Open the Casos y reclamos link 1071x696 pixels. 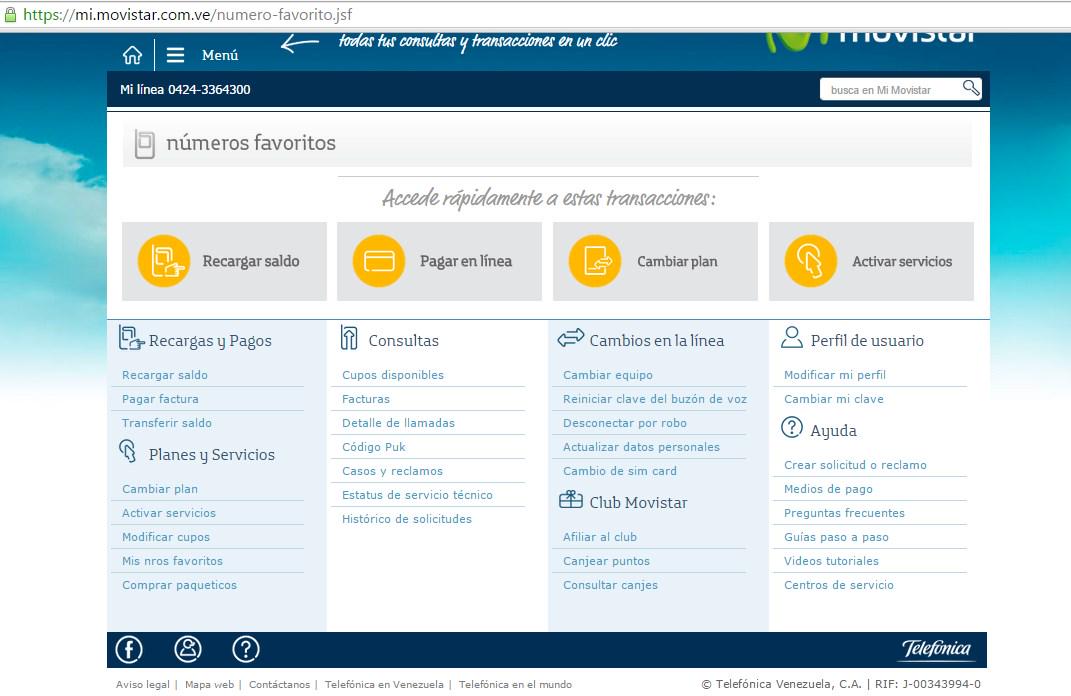[x=392, y=471]
